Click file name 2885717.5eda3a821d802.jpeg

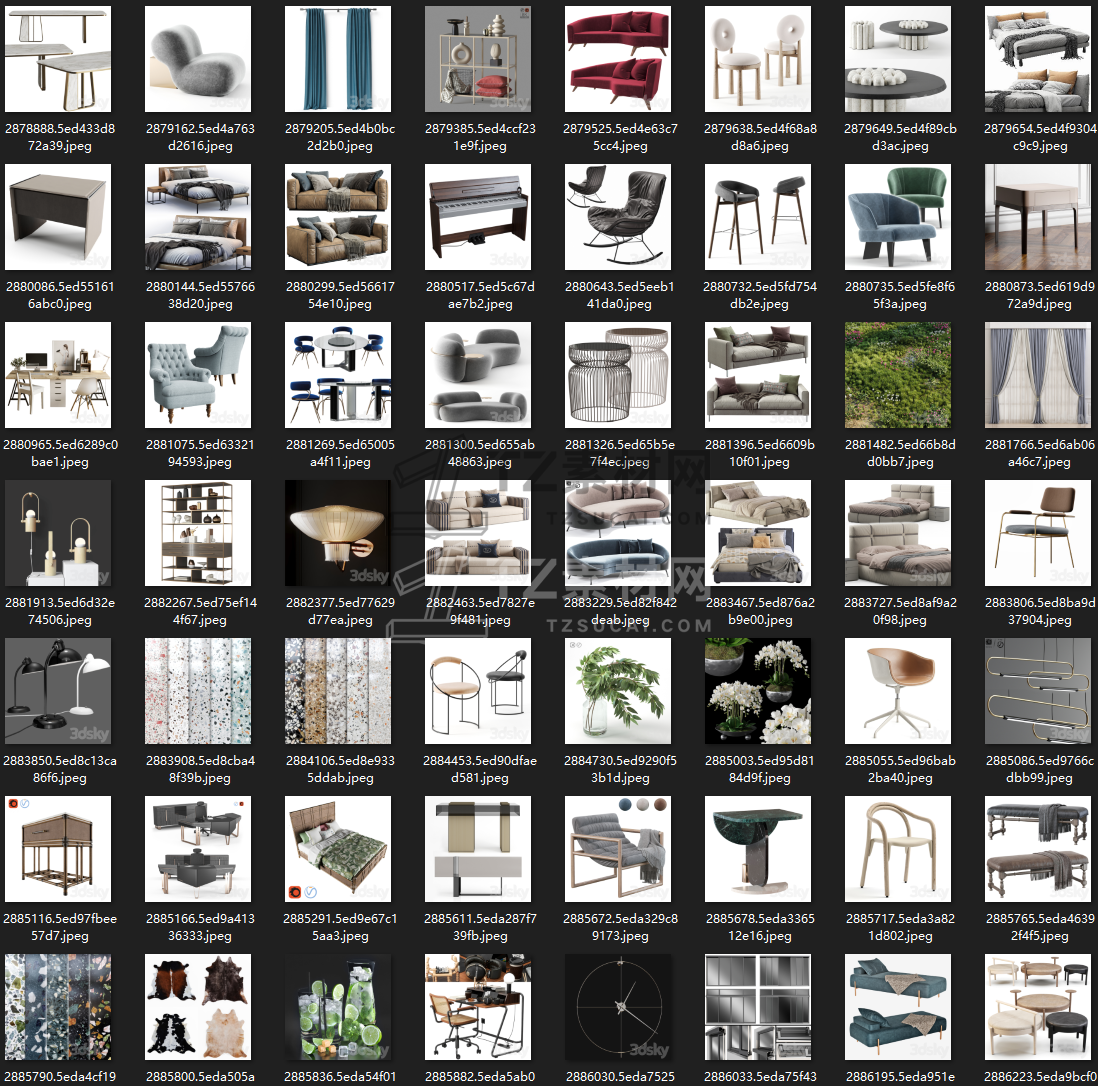[900, 927]
